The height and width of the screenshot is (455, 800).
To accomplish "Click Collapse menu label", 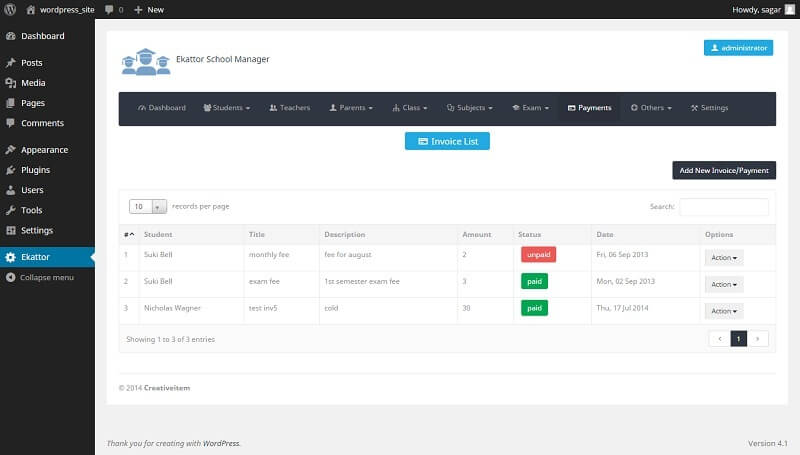I will point(47,277).
